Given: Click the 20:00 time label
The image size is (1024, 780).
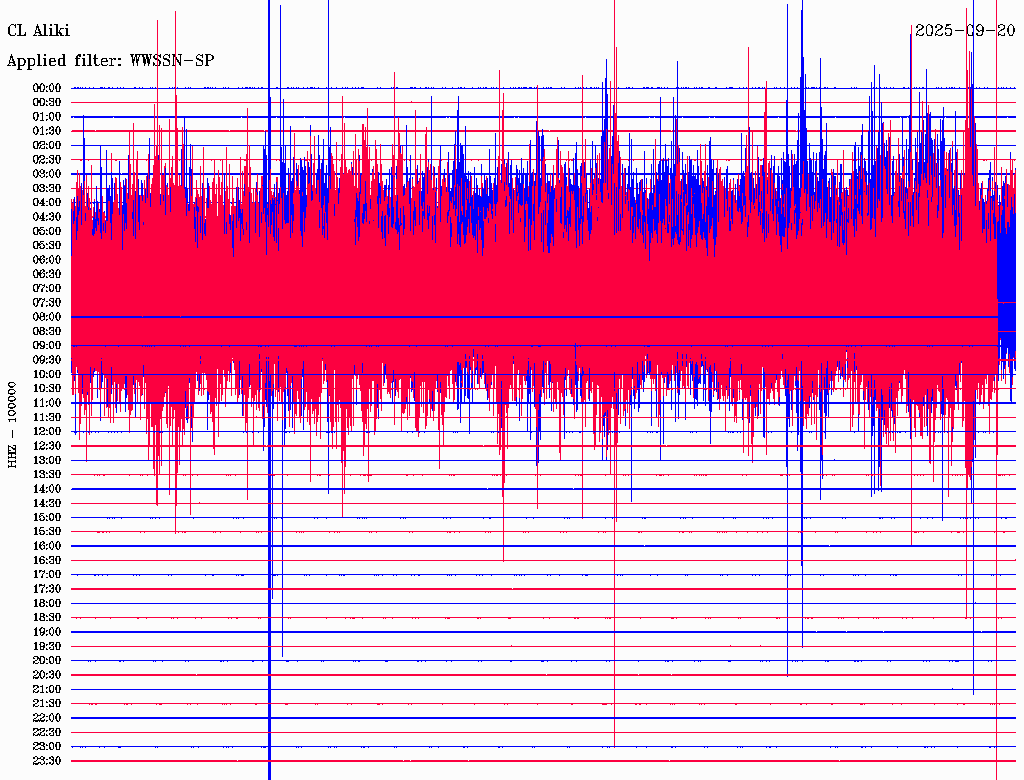Looking at the screenshot, I should coord(47,661).
